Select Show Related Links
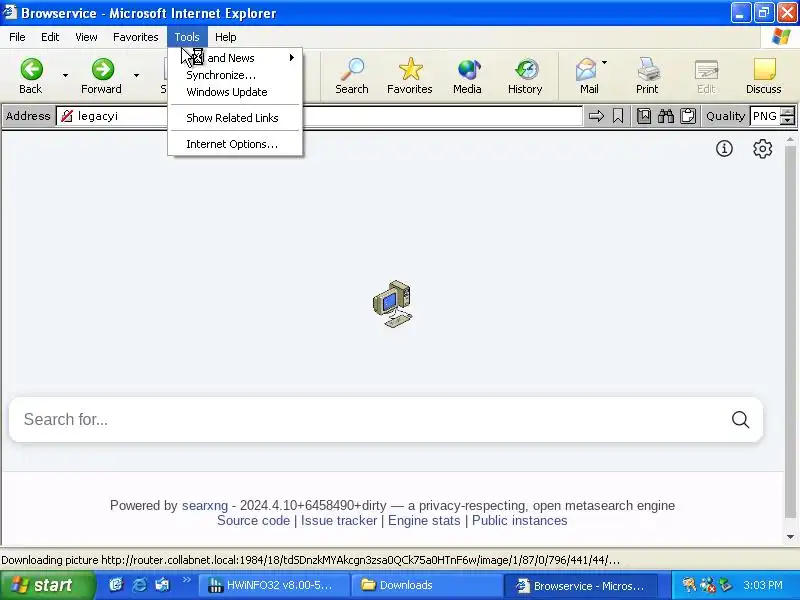Image resolution: width=800 pixels, height=600 pixels. click(235, 118)
